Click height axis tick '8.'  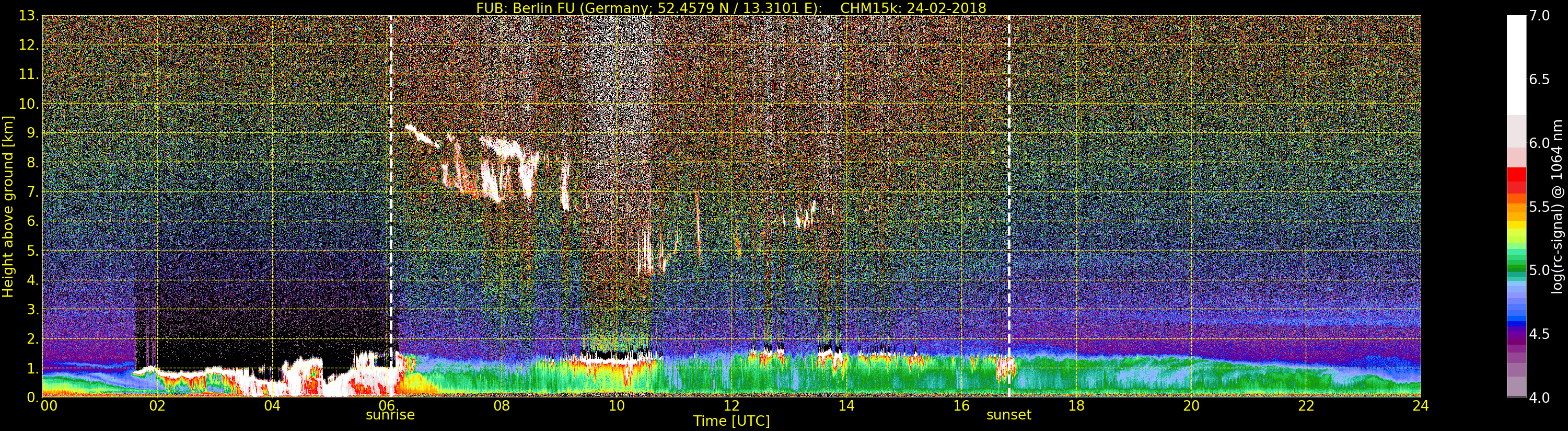[x=33, y=163]
